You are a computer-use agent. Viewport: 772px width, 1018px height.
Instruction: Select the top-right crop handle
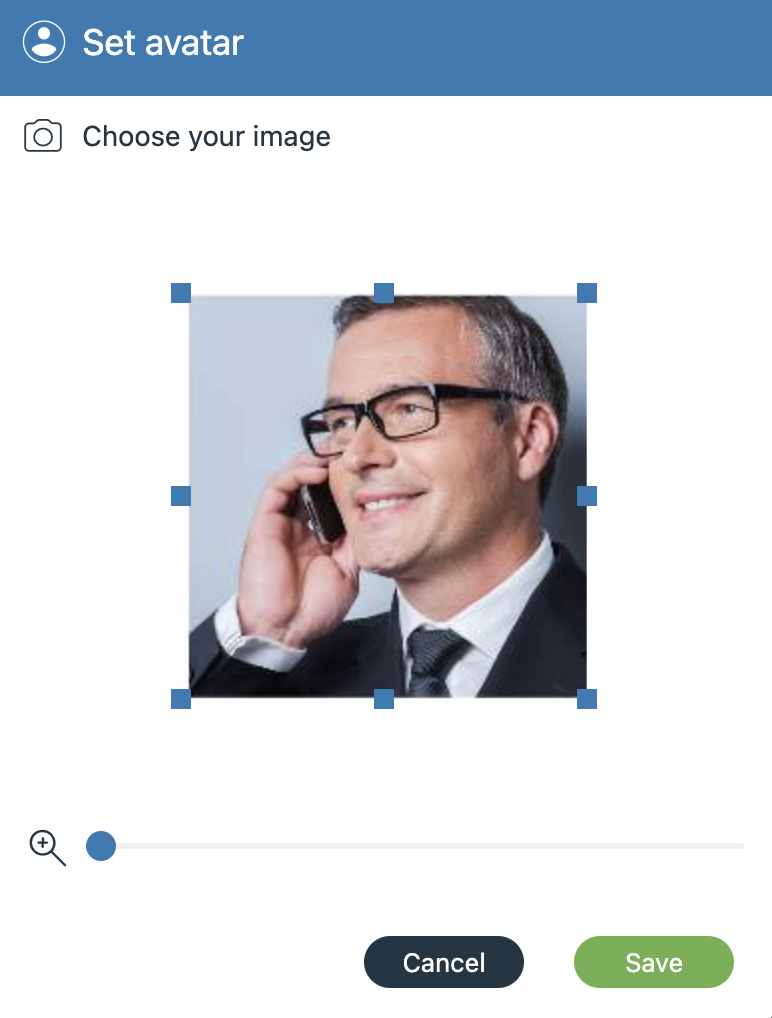[587, 293]
